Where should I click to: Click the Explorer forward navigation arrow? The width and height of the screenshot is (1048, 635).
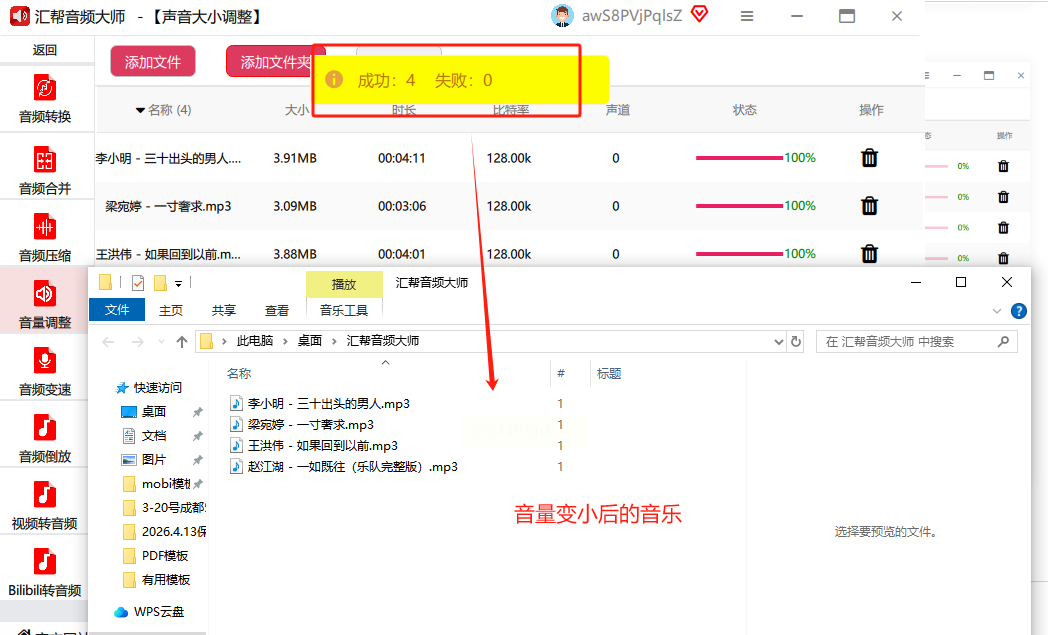tap(138, 342)
